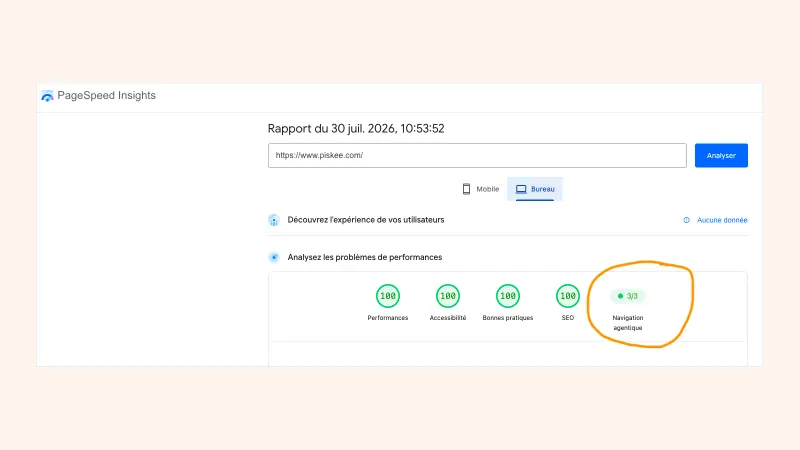Switch to the Mobile tab
Image resolution: width=800 pixels, height=450 pixels.
pyautogui.click(x=481, y=189)
